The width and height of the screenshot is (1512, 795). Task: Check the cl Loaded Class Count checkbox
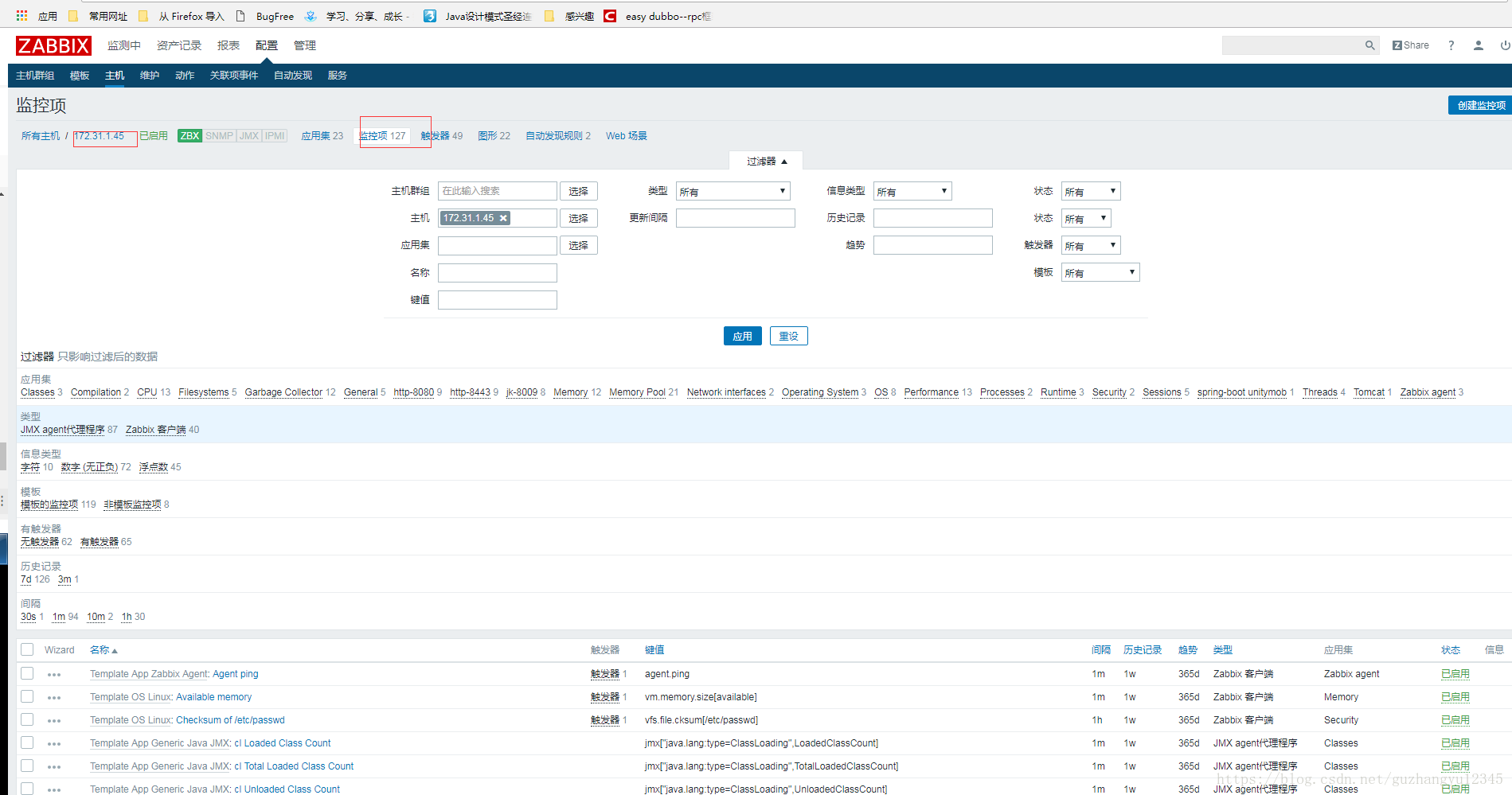27,742
